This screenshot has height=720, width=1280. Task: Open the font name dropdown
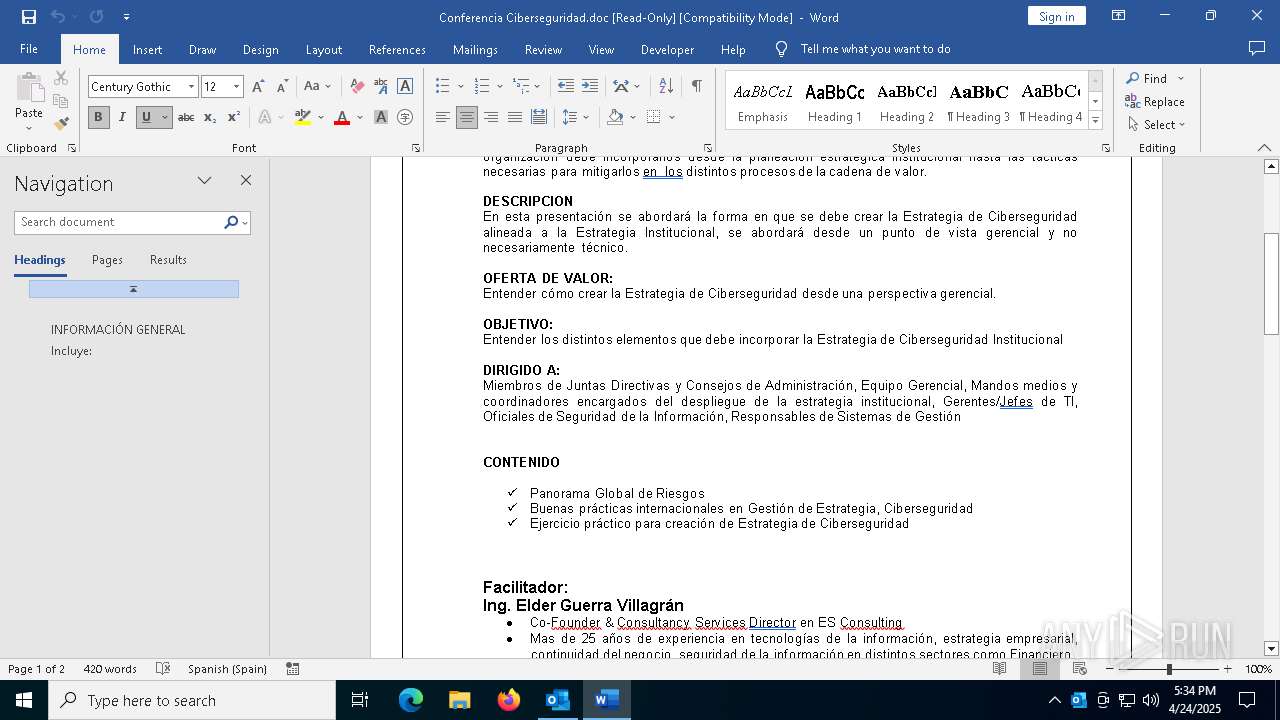(191, 87)
